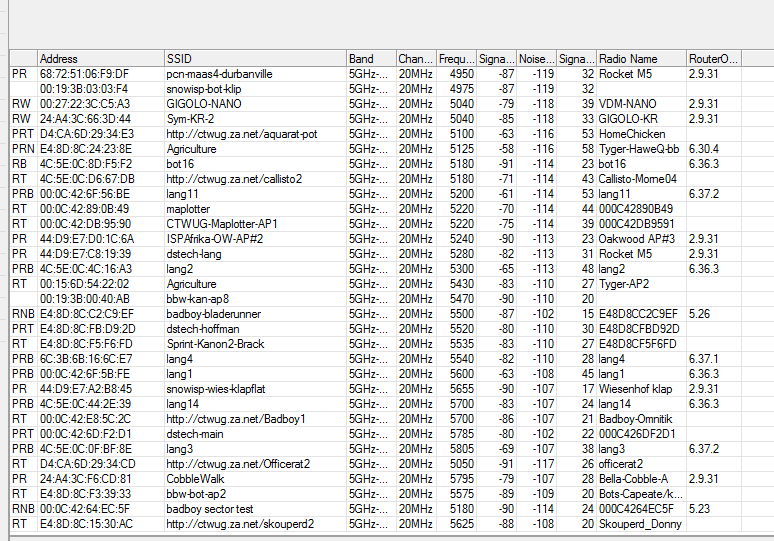Sort by the Address column header
The height and width of the screenshot is (541, 774).
[100, 59]
